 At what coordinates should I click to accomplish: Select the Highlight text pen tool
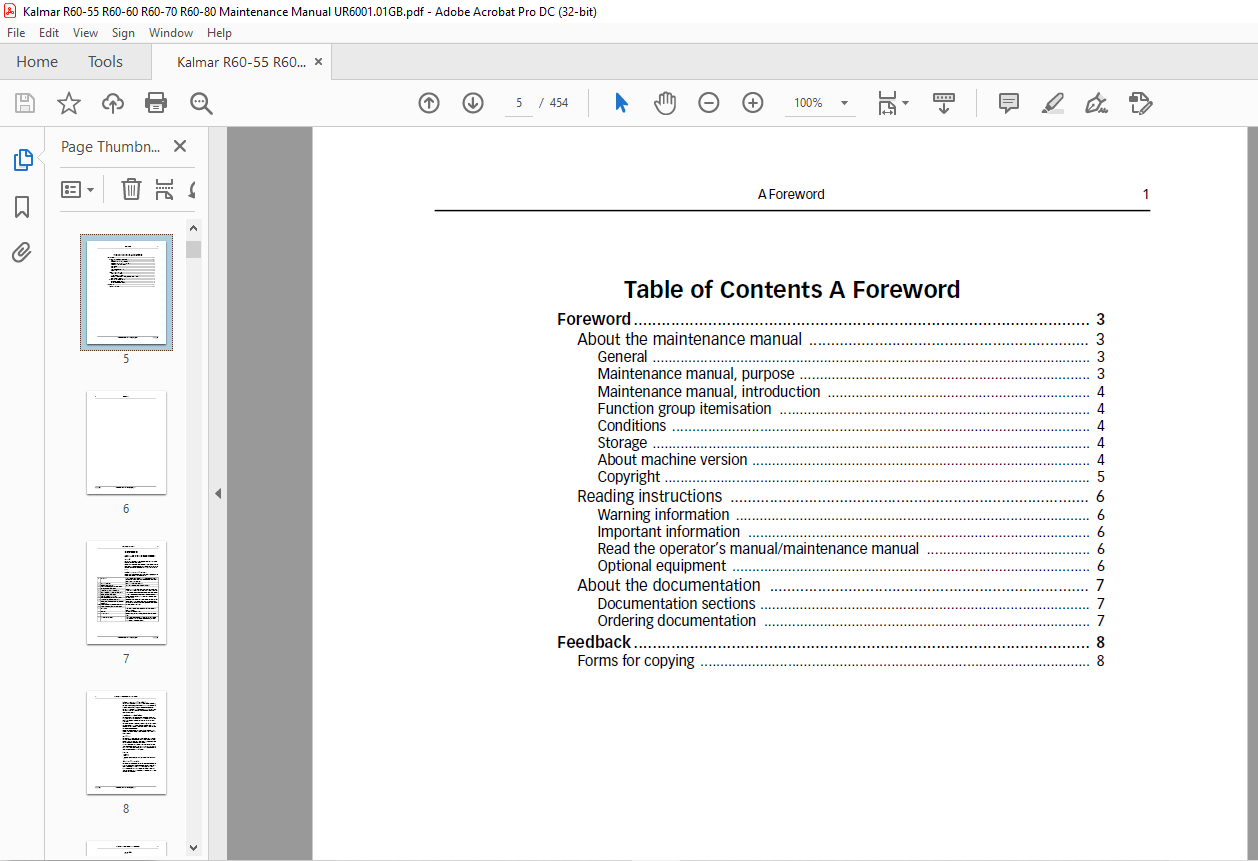[x=1052, y=103]
